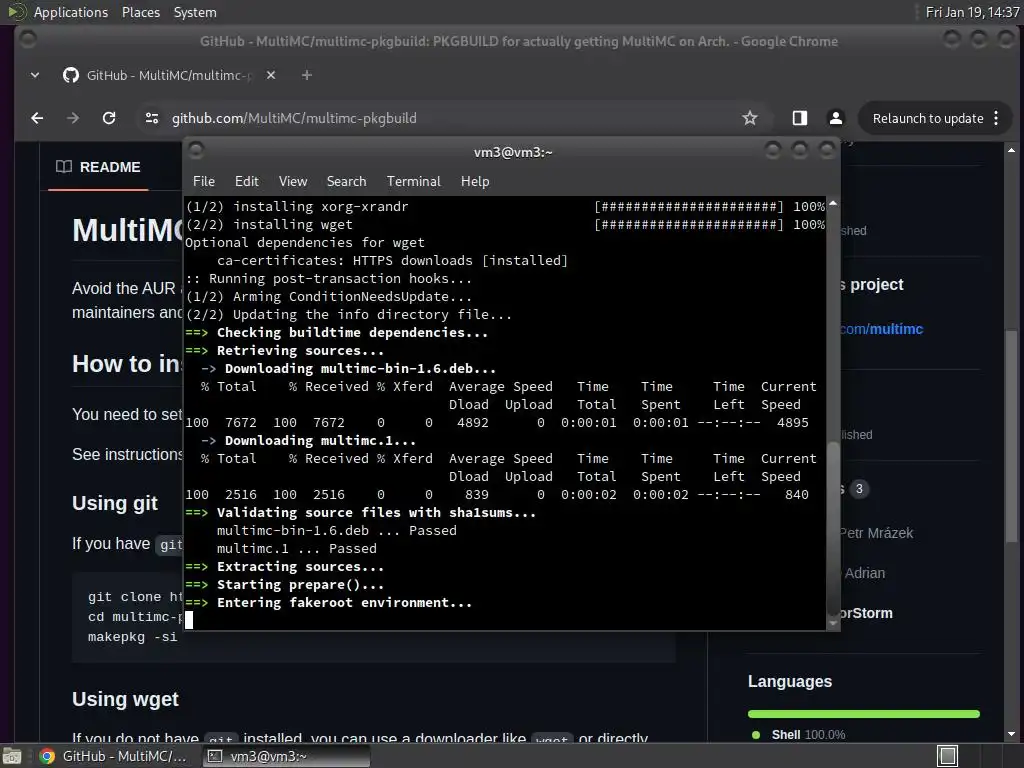The height and width of the screenshot is (768, 1024).
Task: Focus the github.com address bar
Action: (451, 118)
